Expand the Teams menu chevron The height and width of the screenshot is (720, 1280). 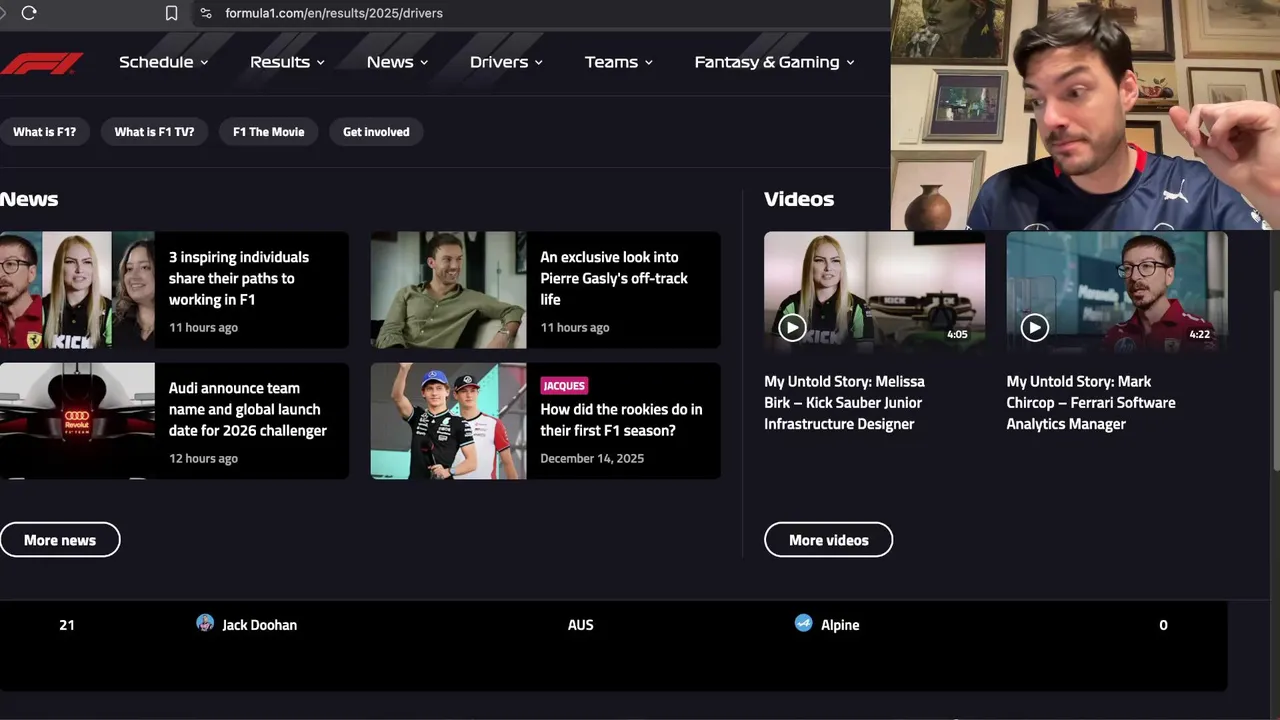click(649, 63)
